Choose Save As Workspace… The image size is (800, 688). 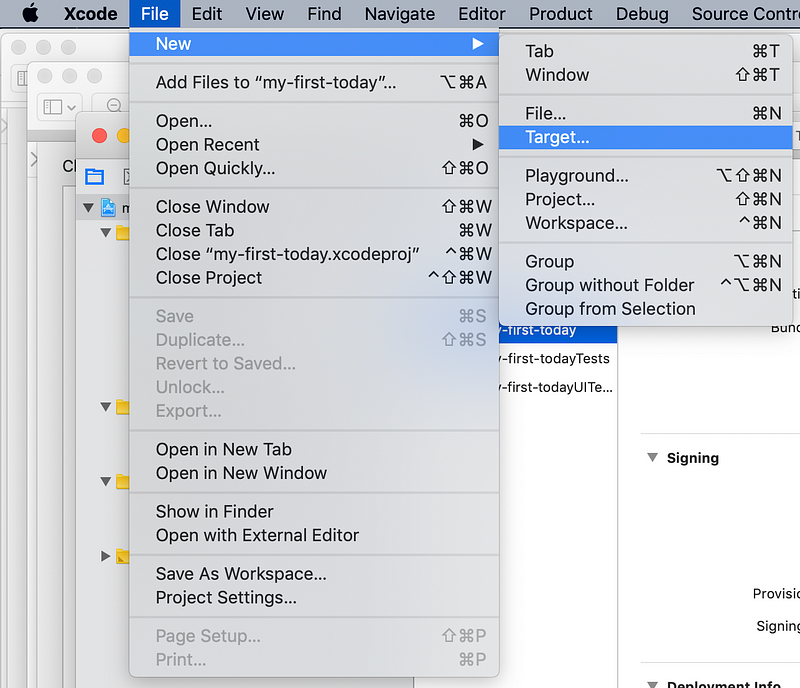click(x=314, y=574)
